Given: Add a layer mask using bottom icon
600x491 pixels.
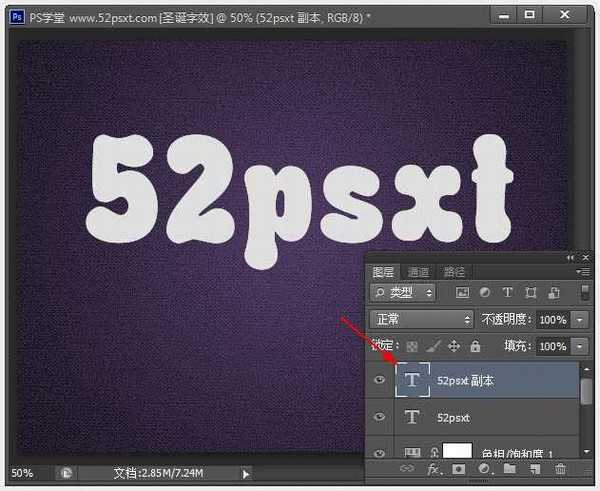Looking at the screenshot, I should pos(459,468).
